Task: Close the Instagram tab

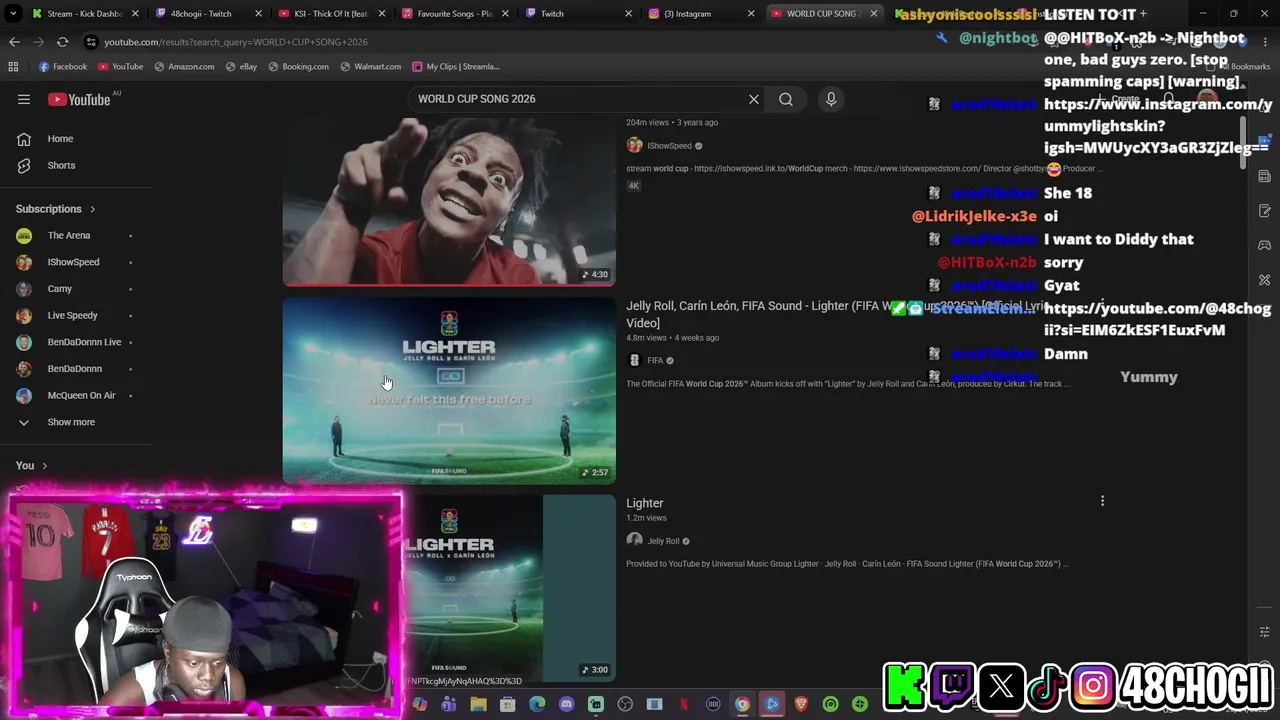Action: click(751, 14)
